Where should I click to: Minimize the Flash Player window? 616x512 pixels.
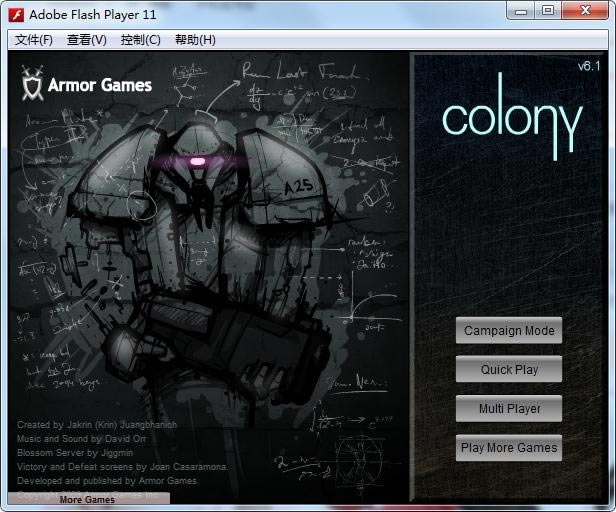click(x=520, y=11)
